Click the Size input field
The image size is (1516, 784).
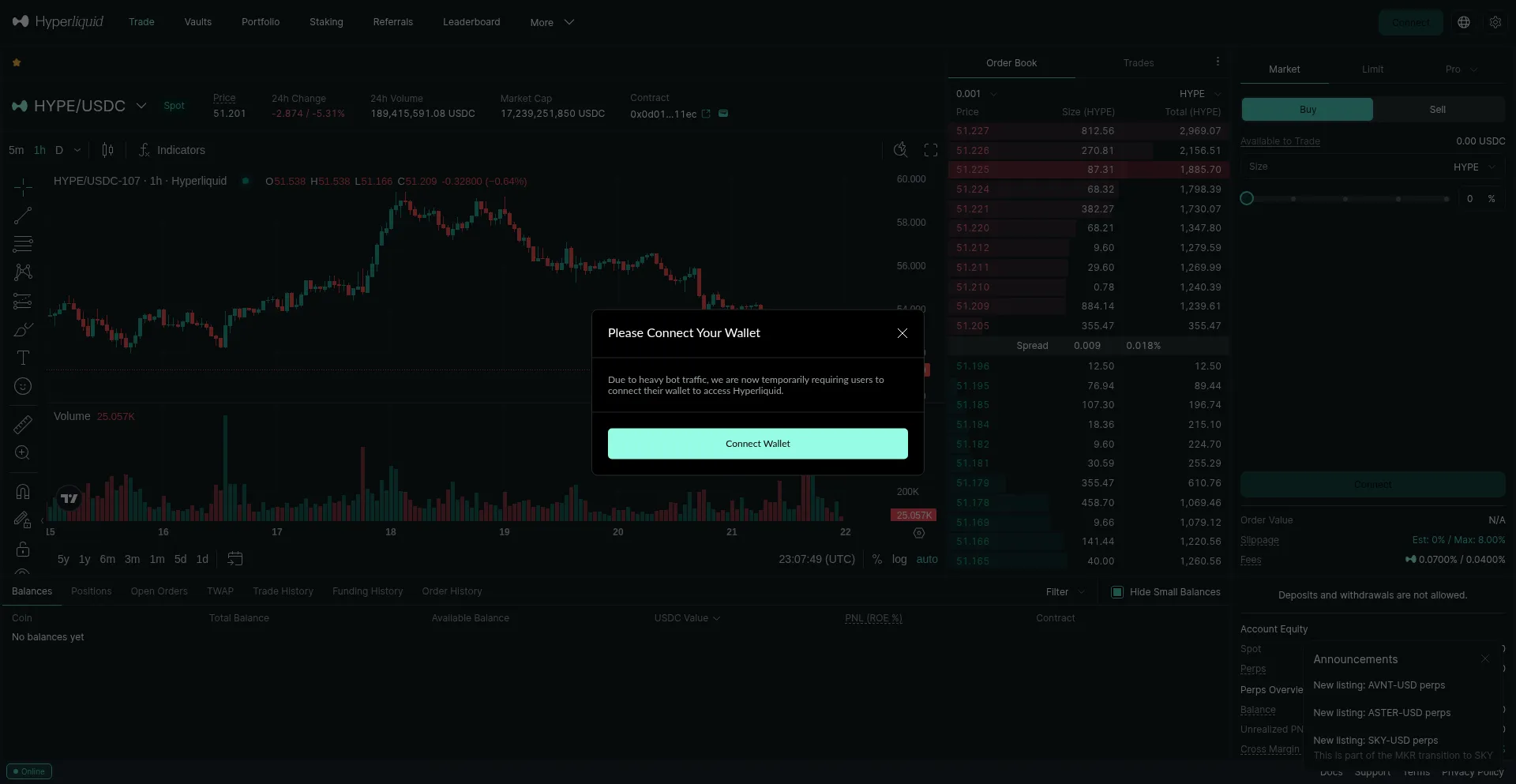(1372, 167)
